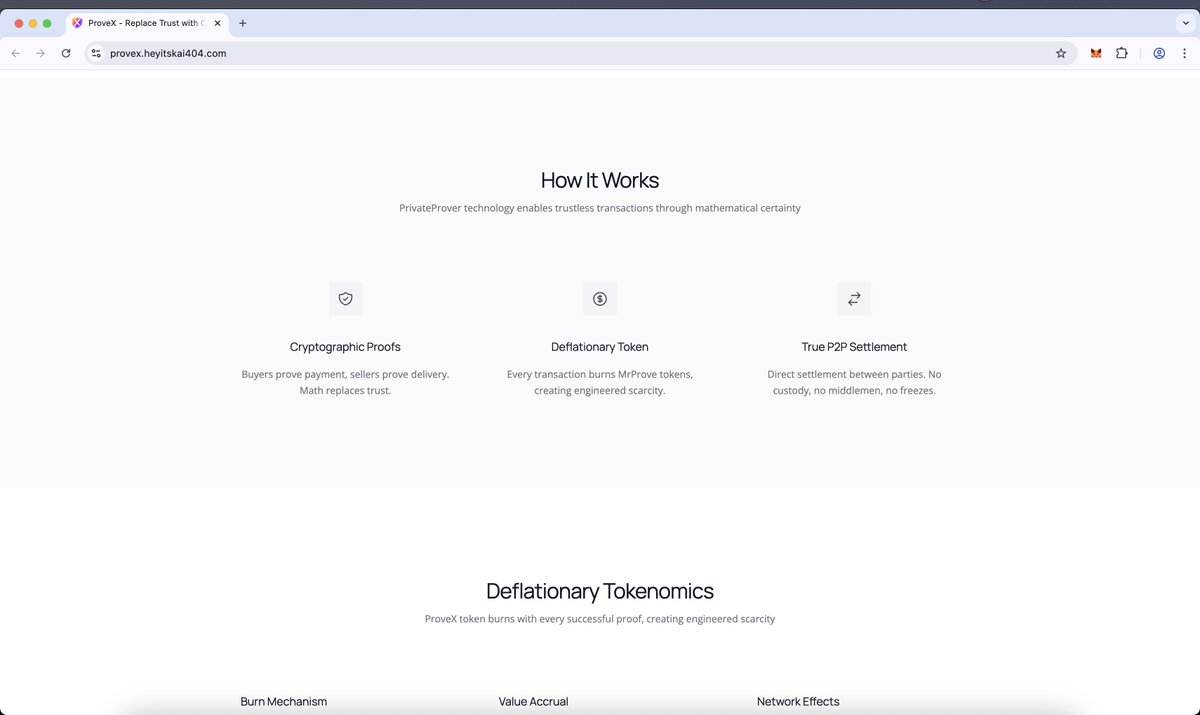This screenshot has height=715, width=1200.
Task: Click the Burn Mechanism label
Action: click(284, 702)
